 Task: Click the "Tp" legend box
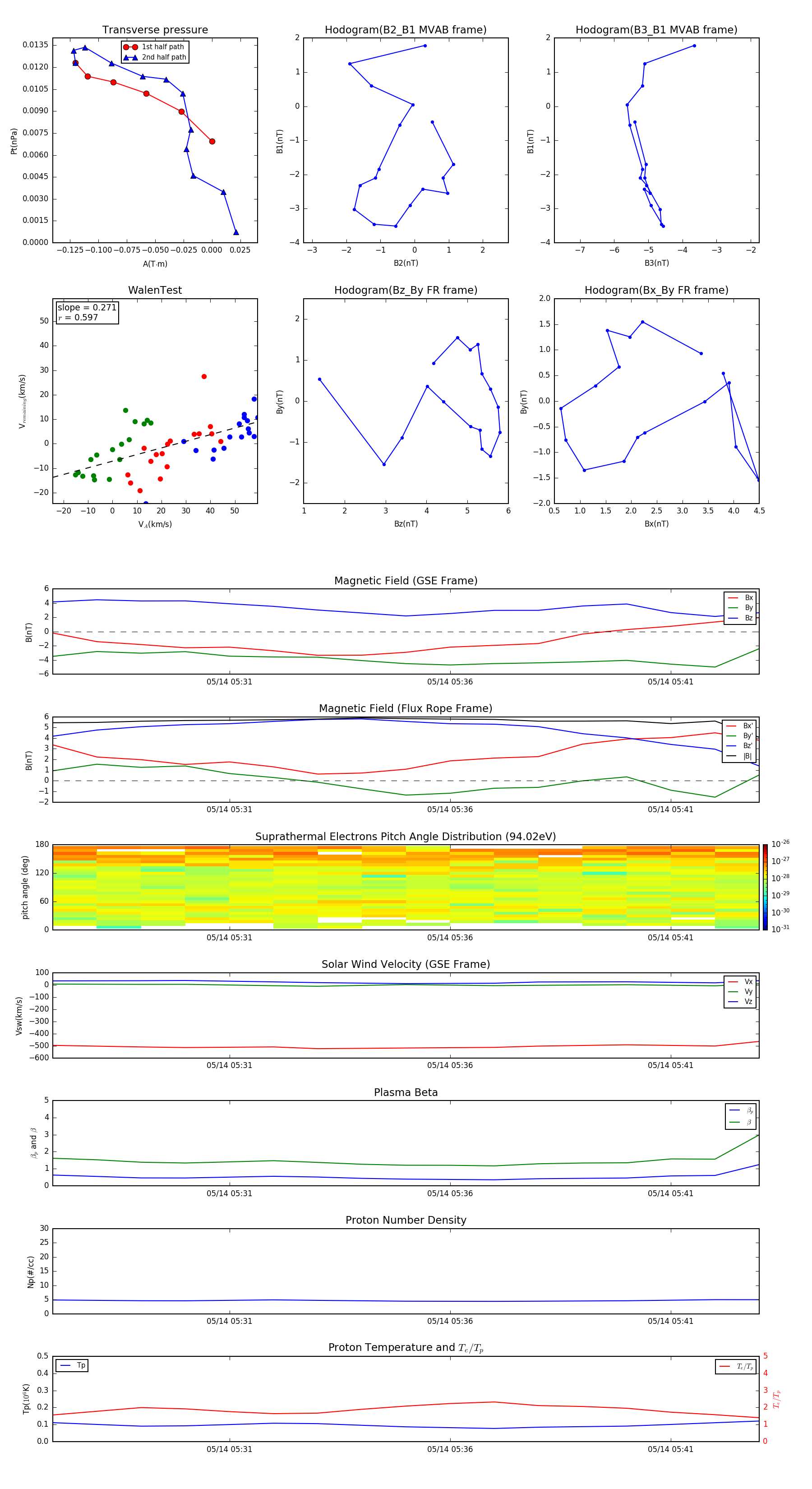[x=72, y=1365]
